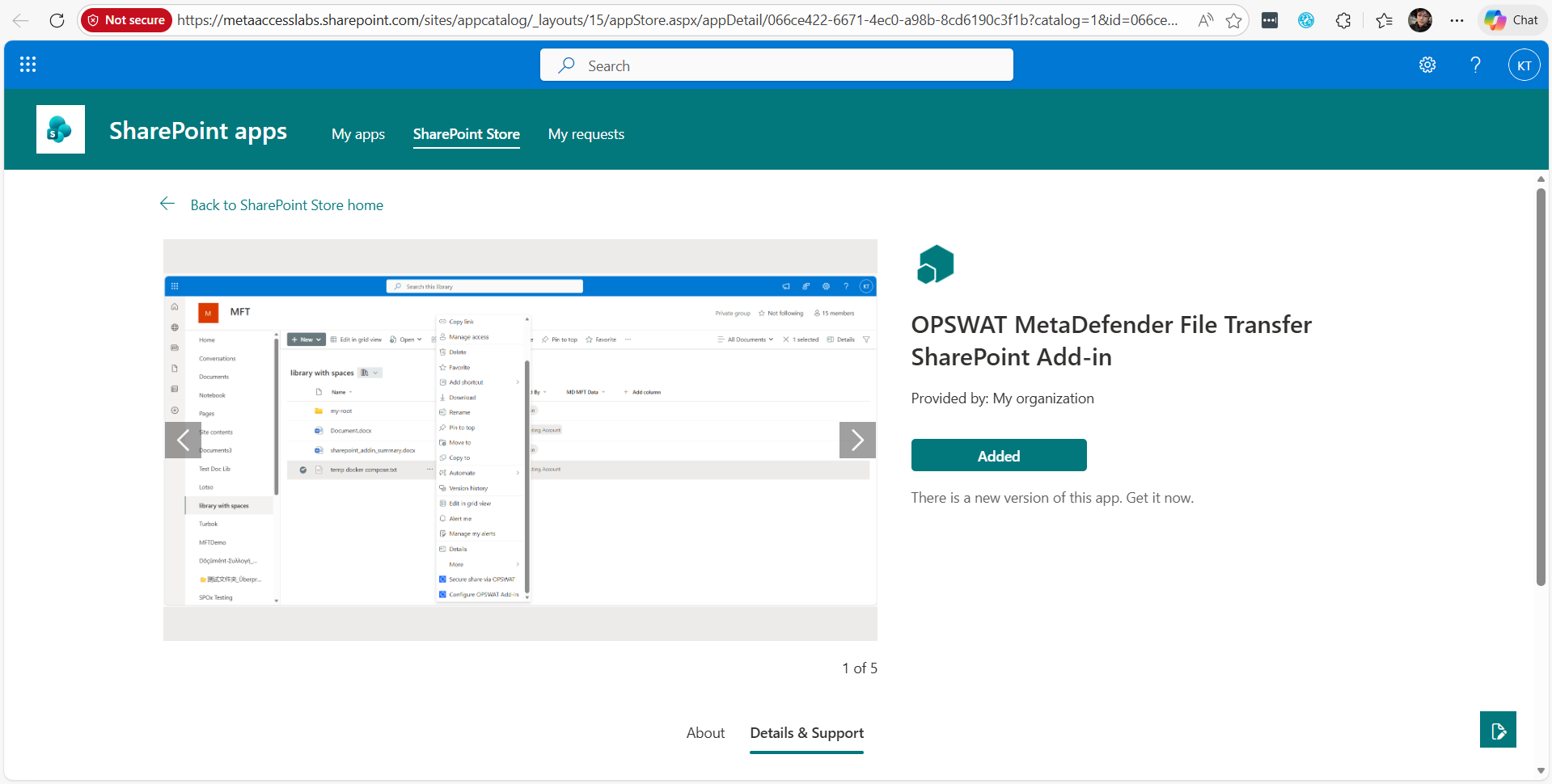Click the OPSWAT MetaDefender hexagon logo
Screen dimensions: 1552x784
(935, 263)
